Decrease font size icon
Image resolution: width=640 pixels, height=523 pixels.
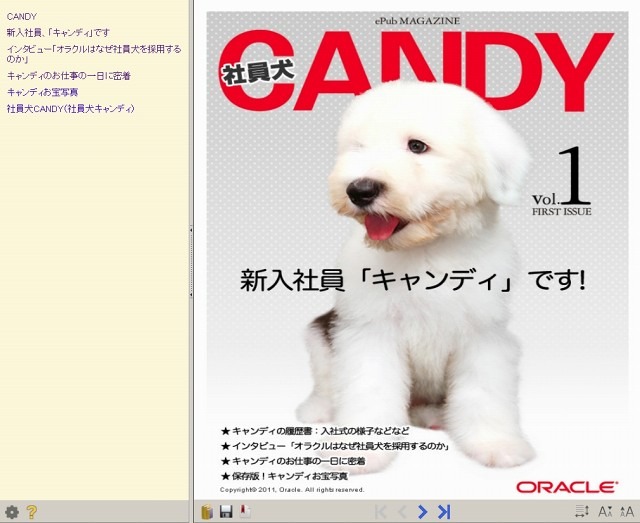[605, 512]
